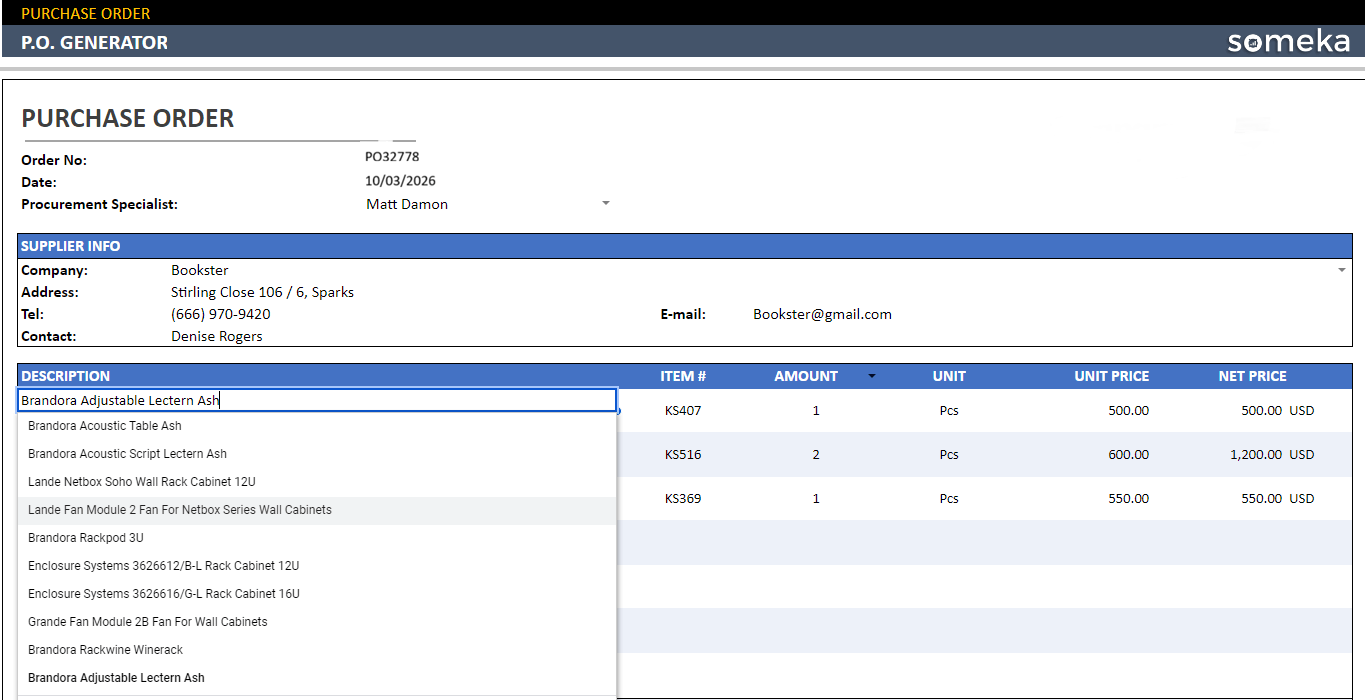This screenshot has height=700, width=1365.
Task: Select Brandora Acoustic Table Ash from list
Action: (105, 426)
